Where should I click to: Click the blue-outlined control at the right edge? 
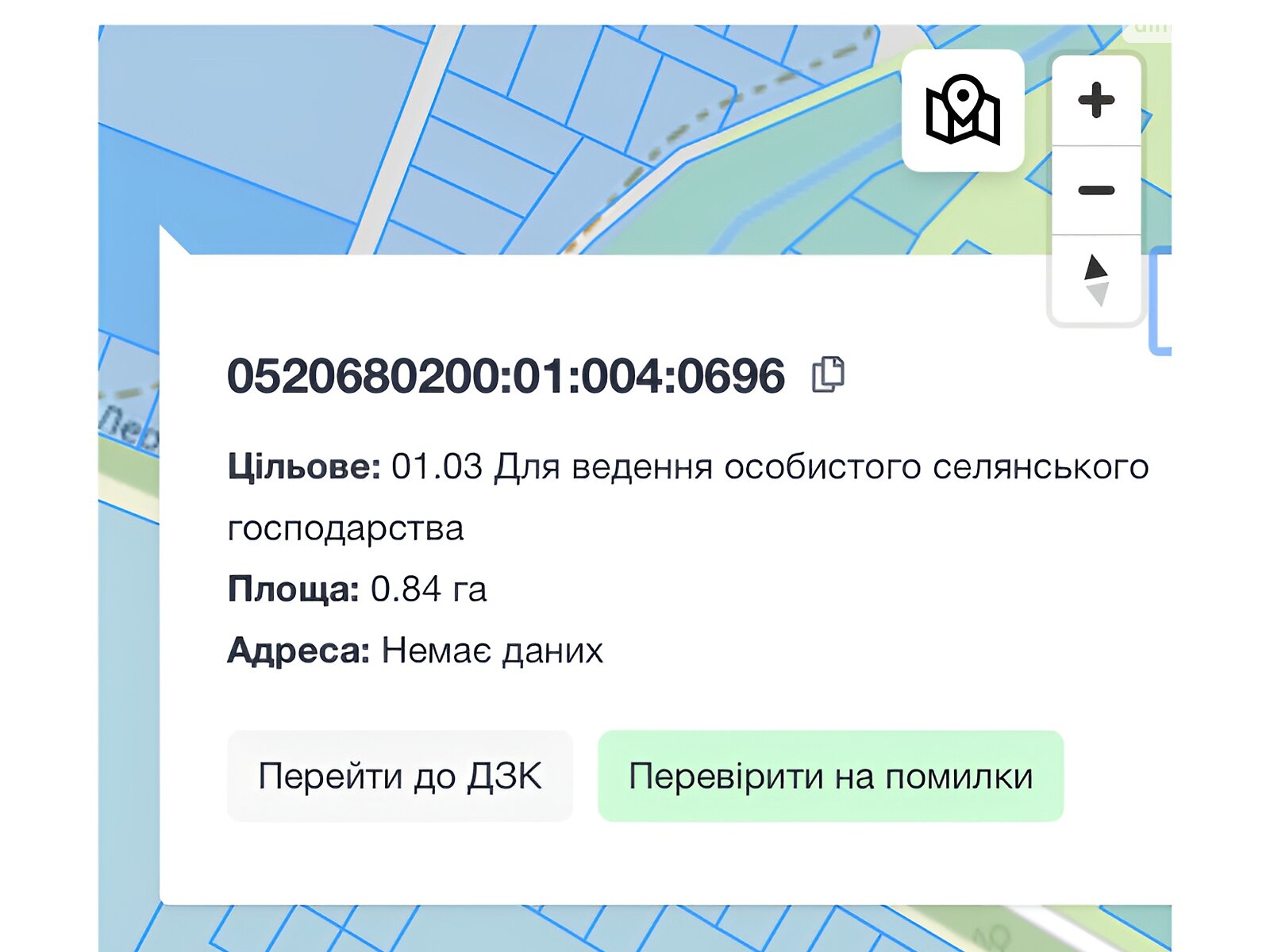click(1161, 301)
